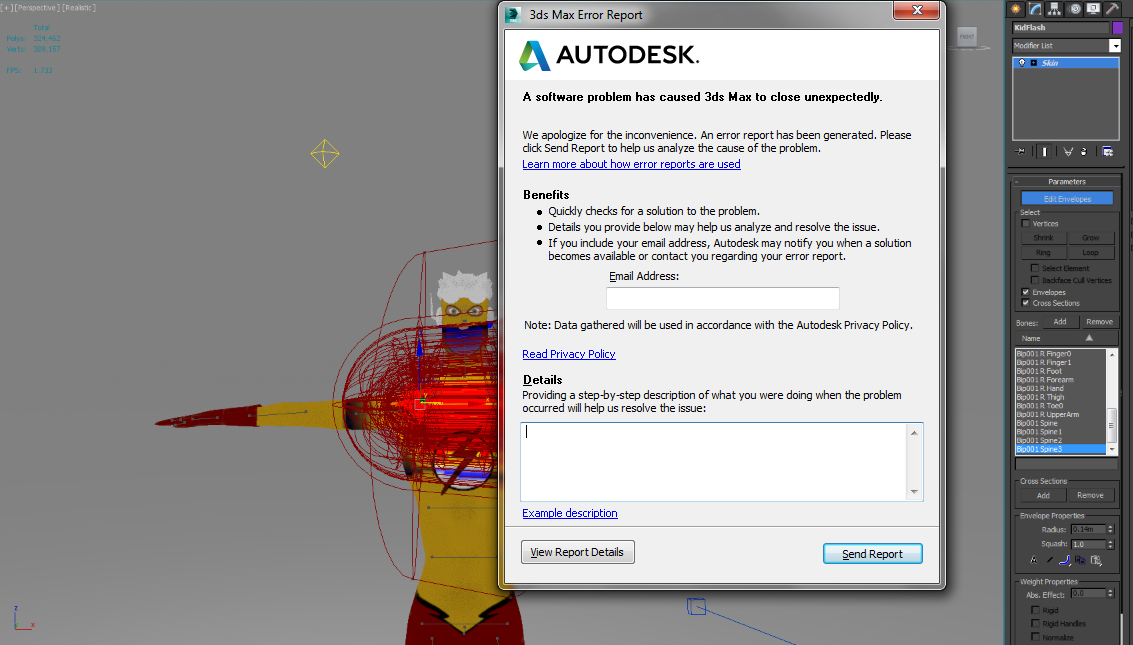
Task: Toggle Show End Result icon
Action: pyautogui.click(x=1045, y=152)
